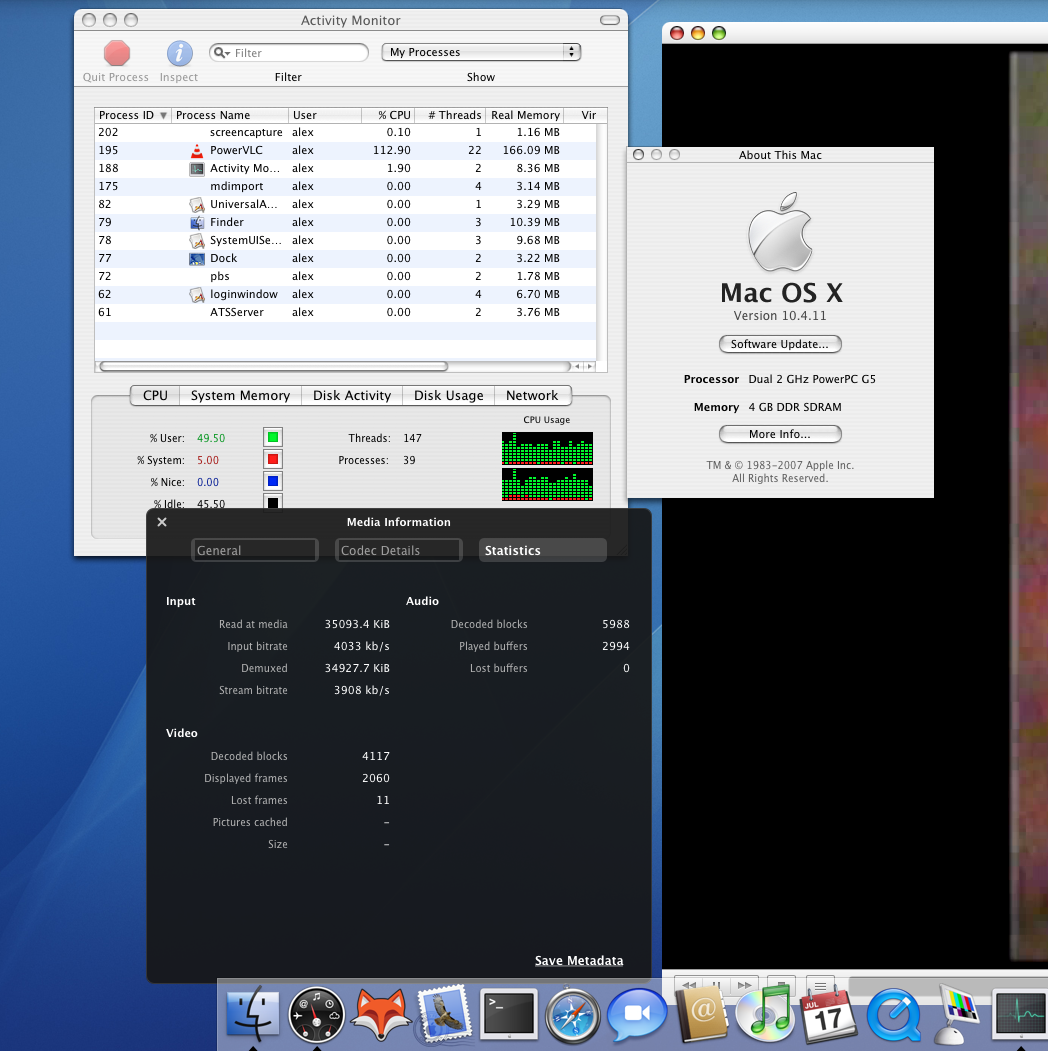Select the screencapture process row
This screenshot has width=1048, height=1051.
point(345,133)
